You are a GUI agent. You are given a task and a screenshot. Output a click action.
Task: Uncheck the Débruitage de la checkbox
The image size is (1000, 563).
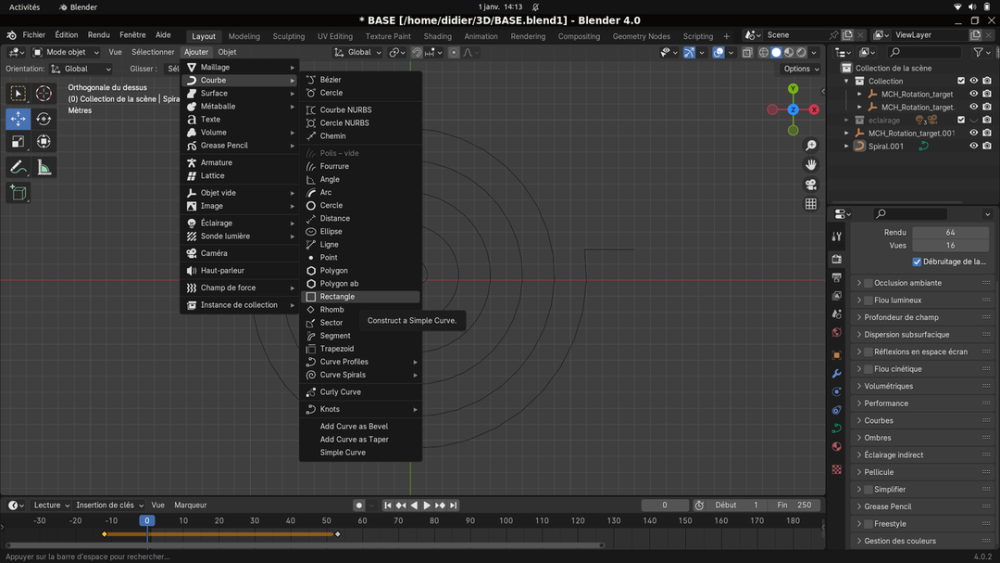click(x=917, y=262)
